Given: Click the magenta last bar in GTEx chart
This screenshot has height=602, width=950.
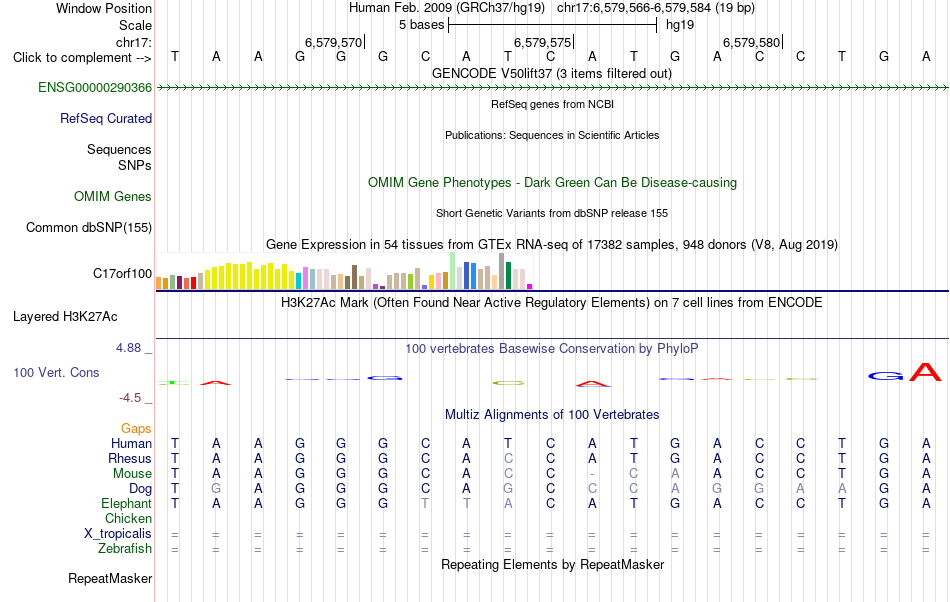Looking at the screenshot, I should [530, 286].
